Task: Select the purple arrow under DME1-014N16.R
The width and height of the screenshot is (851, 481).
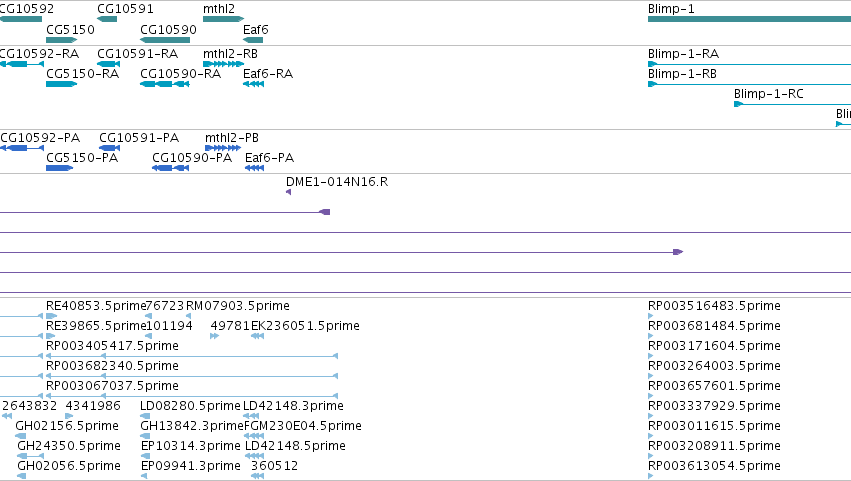Action: click(289, 192)
